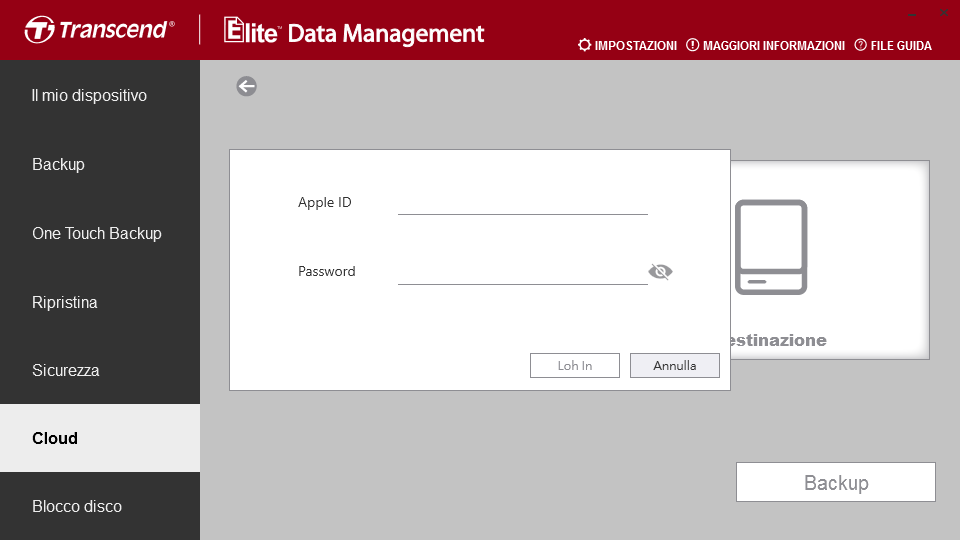Click the Transcend logo

[100, 29]
